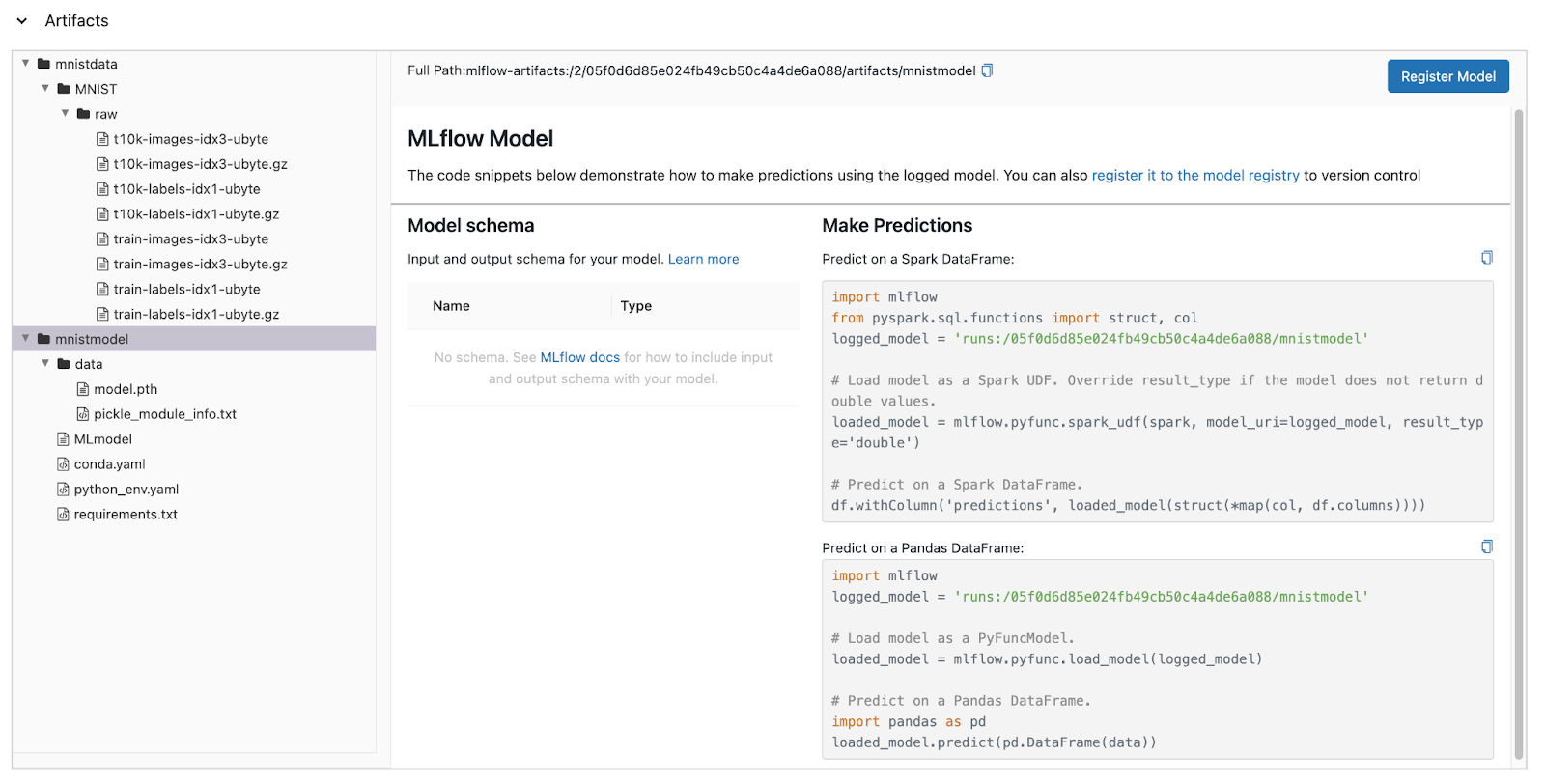Open train-labels-idx1-ubyte file
Screen dimensions: 1545x784
186,289
